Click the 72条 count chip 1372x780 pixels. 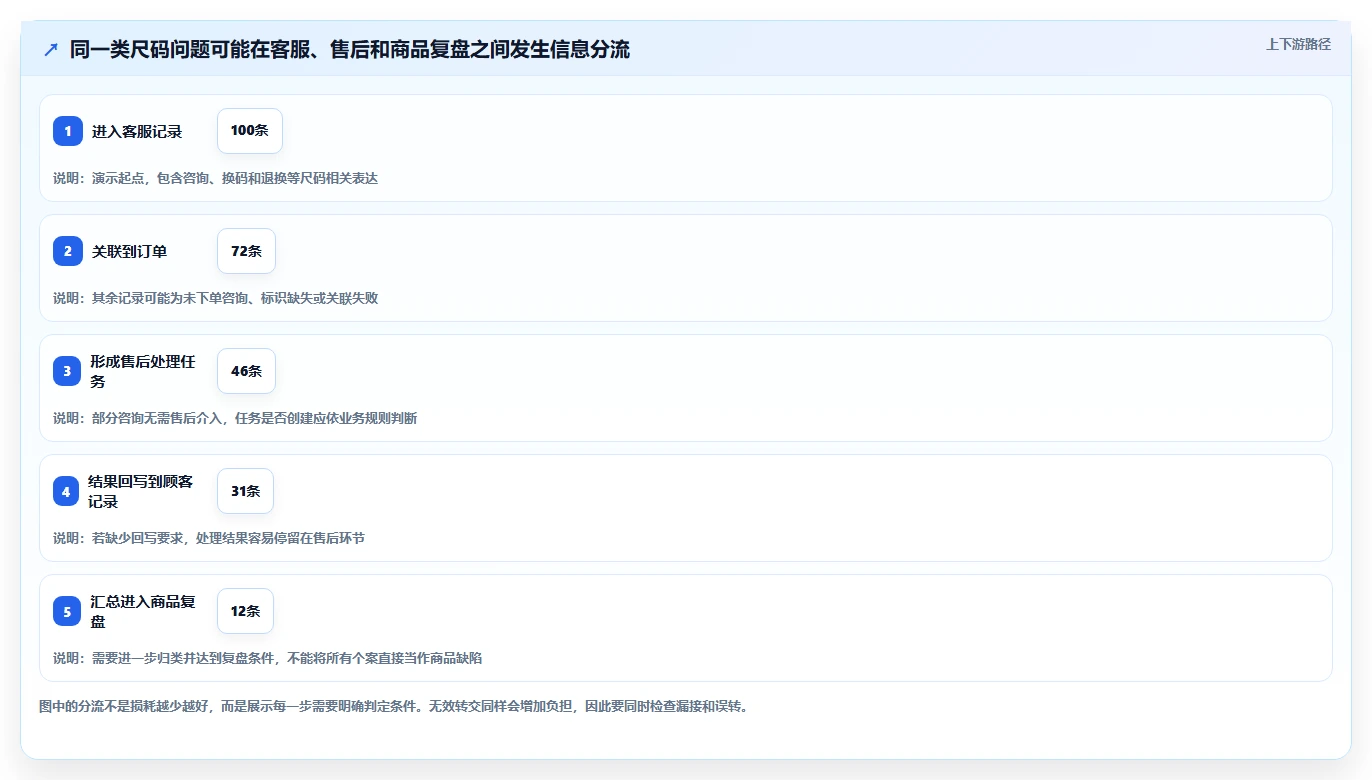tap(246, 251)
